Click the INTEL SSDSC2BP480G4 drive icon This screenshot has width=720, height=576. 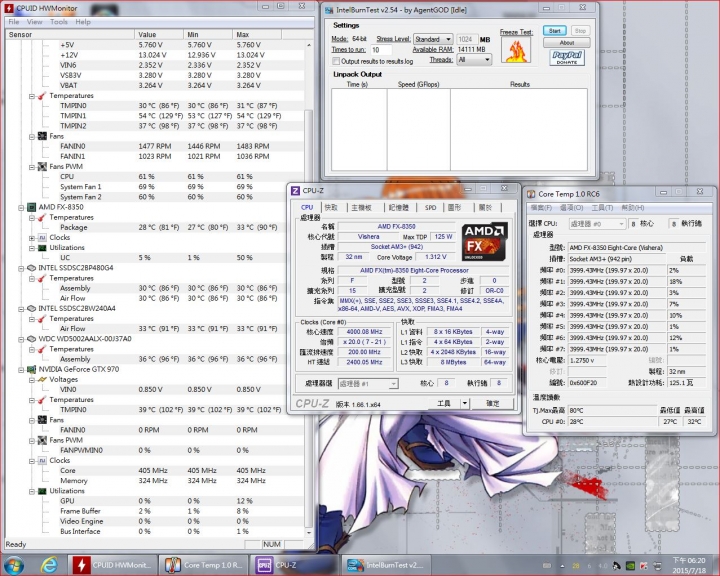[31, 268]
